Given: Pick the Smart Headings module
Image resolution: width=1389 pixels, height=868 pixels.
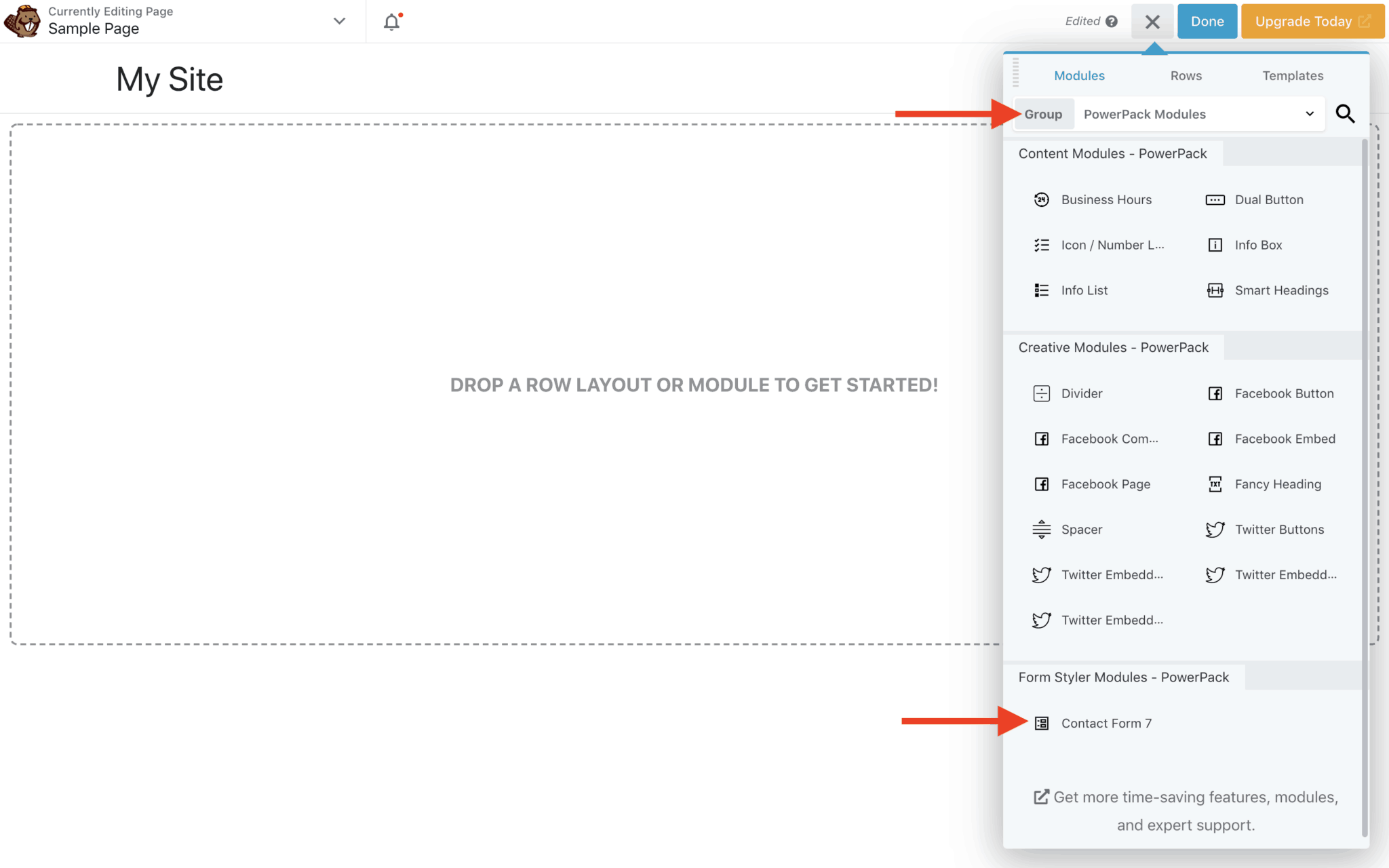Looking at the screenshot, I should pyautogui.click(x=1280, y=290).
